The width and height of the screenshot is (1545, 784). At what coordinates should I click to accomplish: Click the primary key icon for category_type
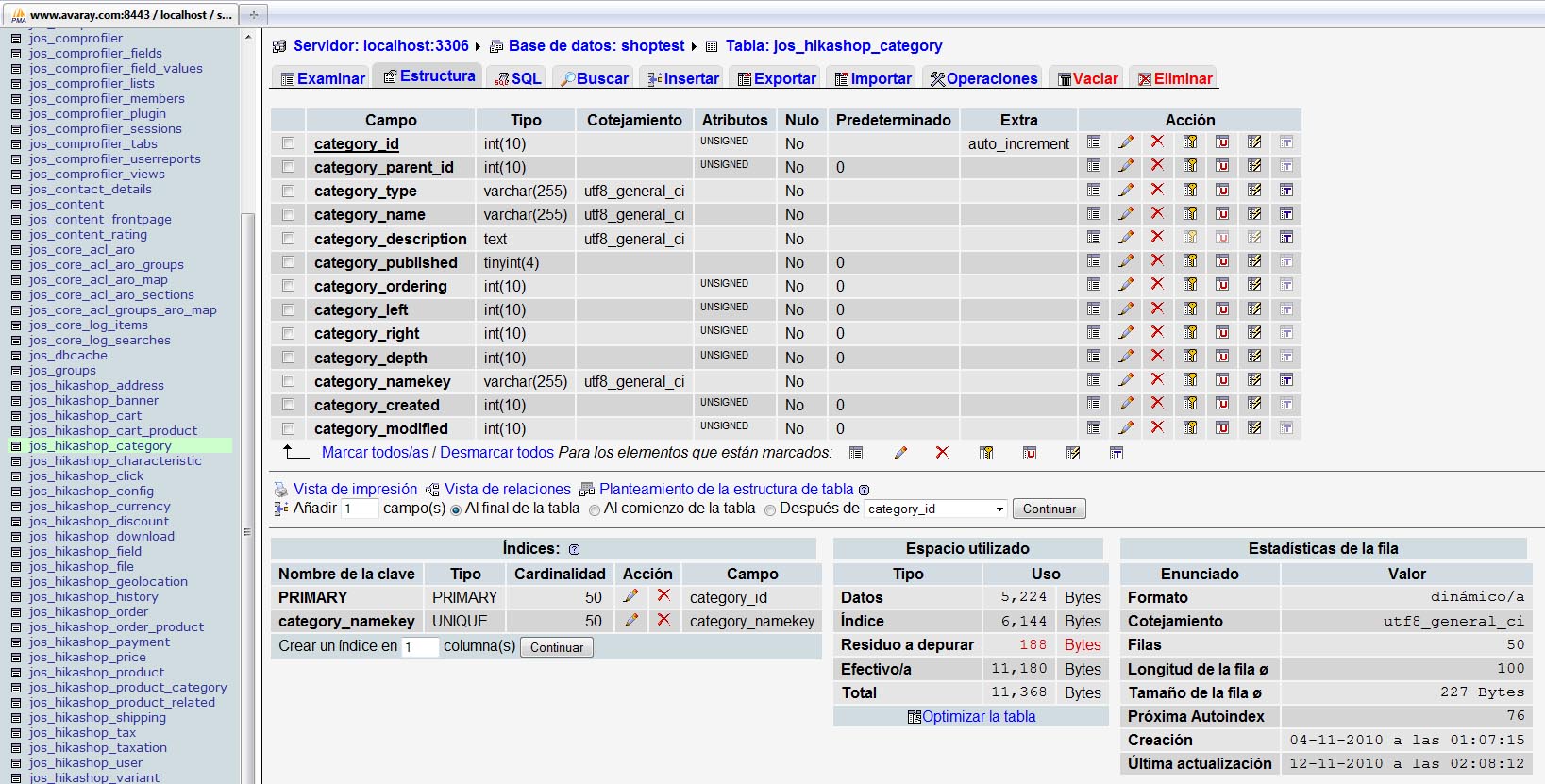tap(1190, 190)
